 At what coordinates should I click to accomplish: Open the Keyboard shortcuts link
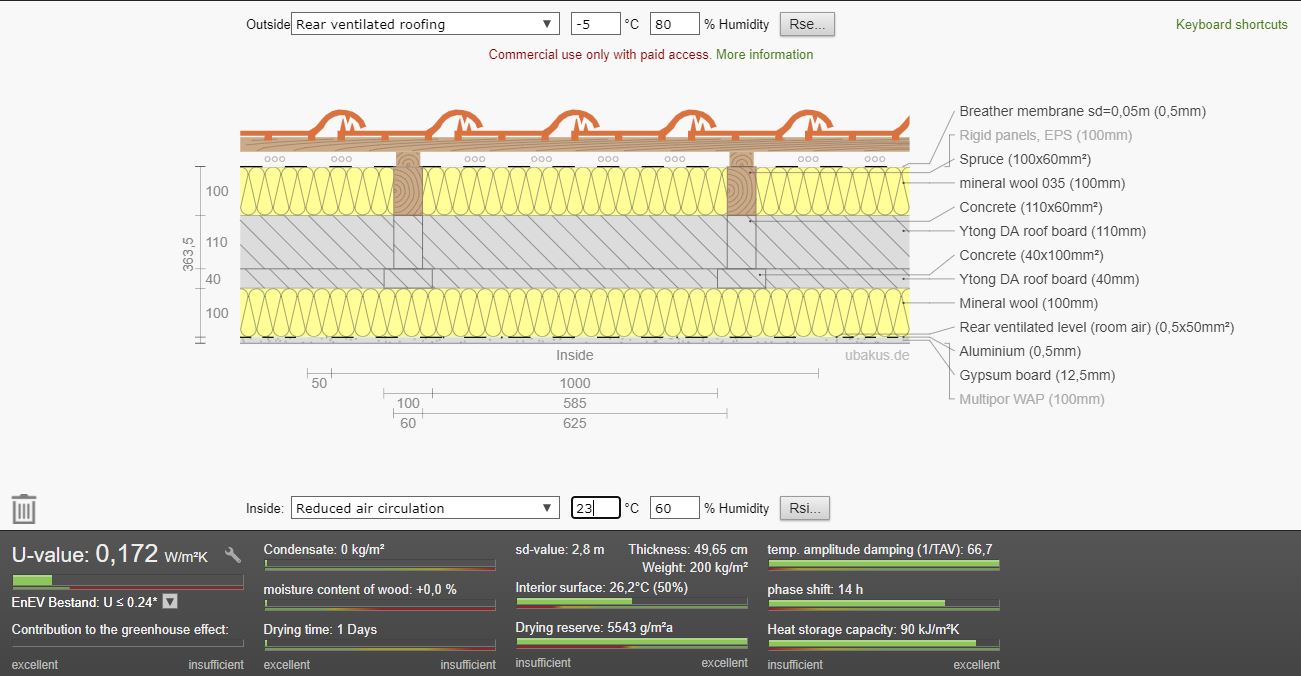click(1231, 24)
